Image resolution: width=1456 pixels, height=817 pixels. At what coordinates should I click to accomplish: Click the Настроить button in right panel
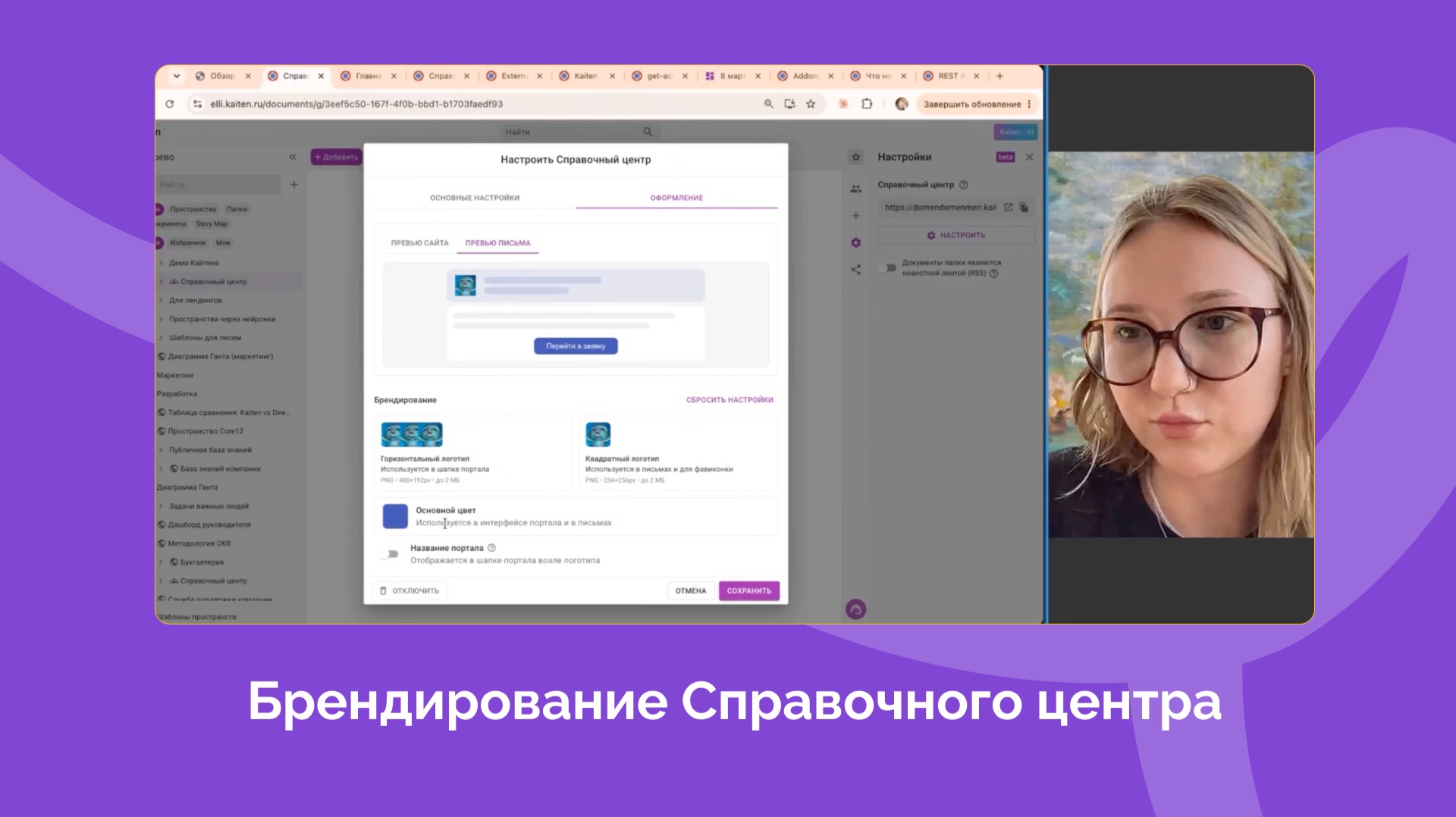pos(955,235)
